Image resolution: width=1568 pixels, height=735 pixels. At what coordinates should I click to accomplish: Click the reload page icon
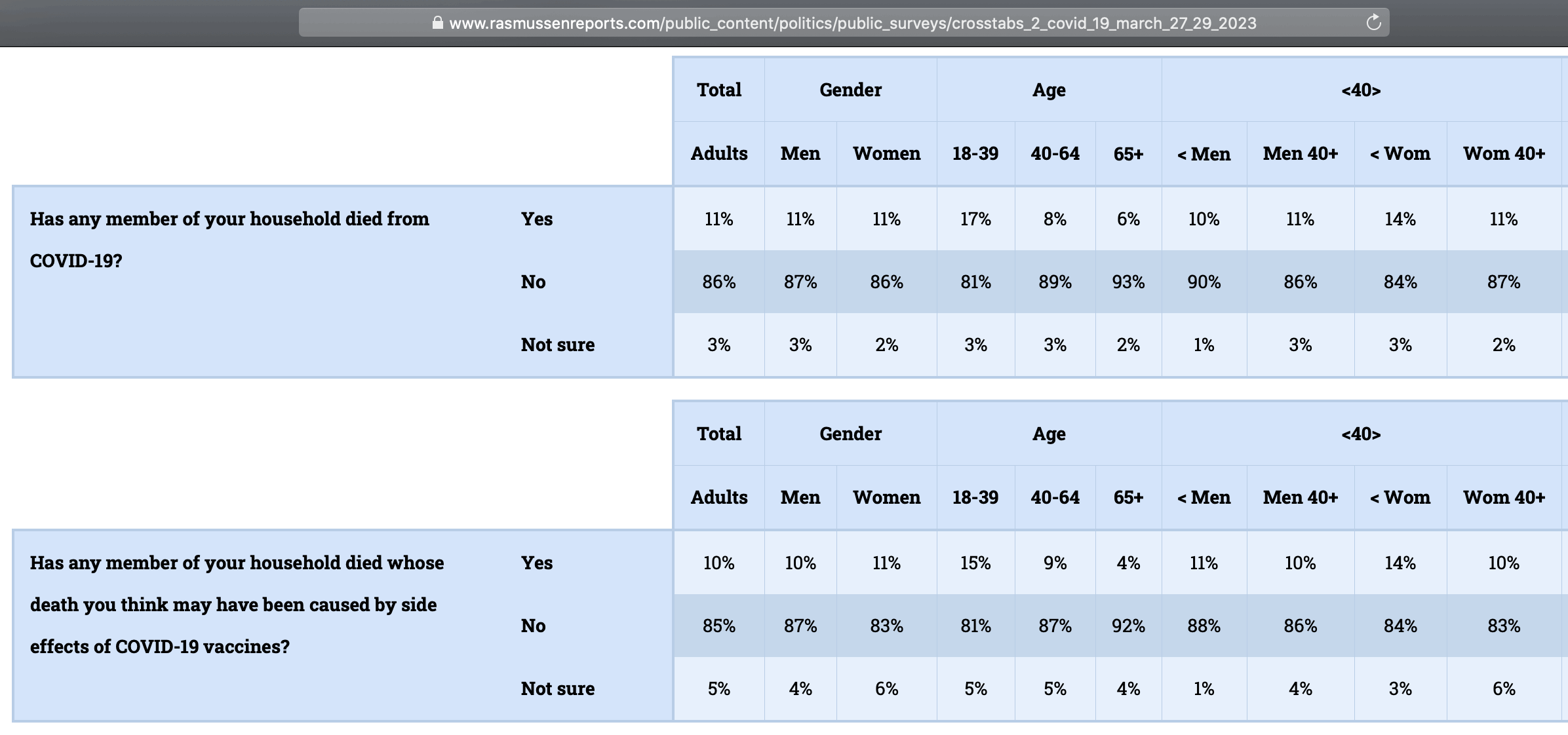point(1373,23)
